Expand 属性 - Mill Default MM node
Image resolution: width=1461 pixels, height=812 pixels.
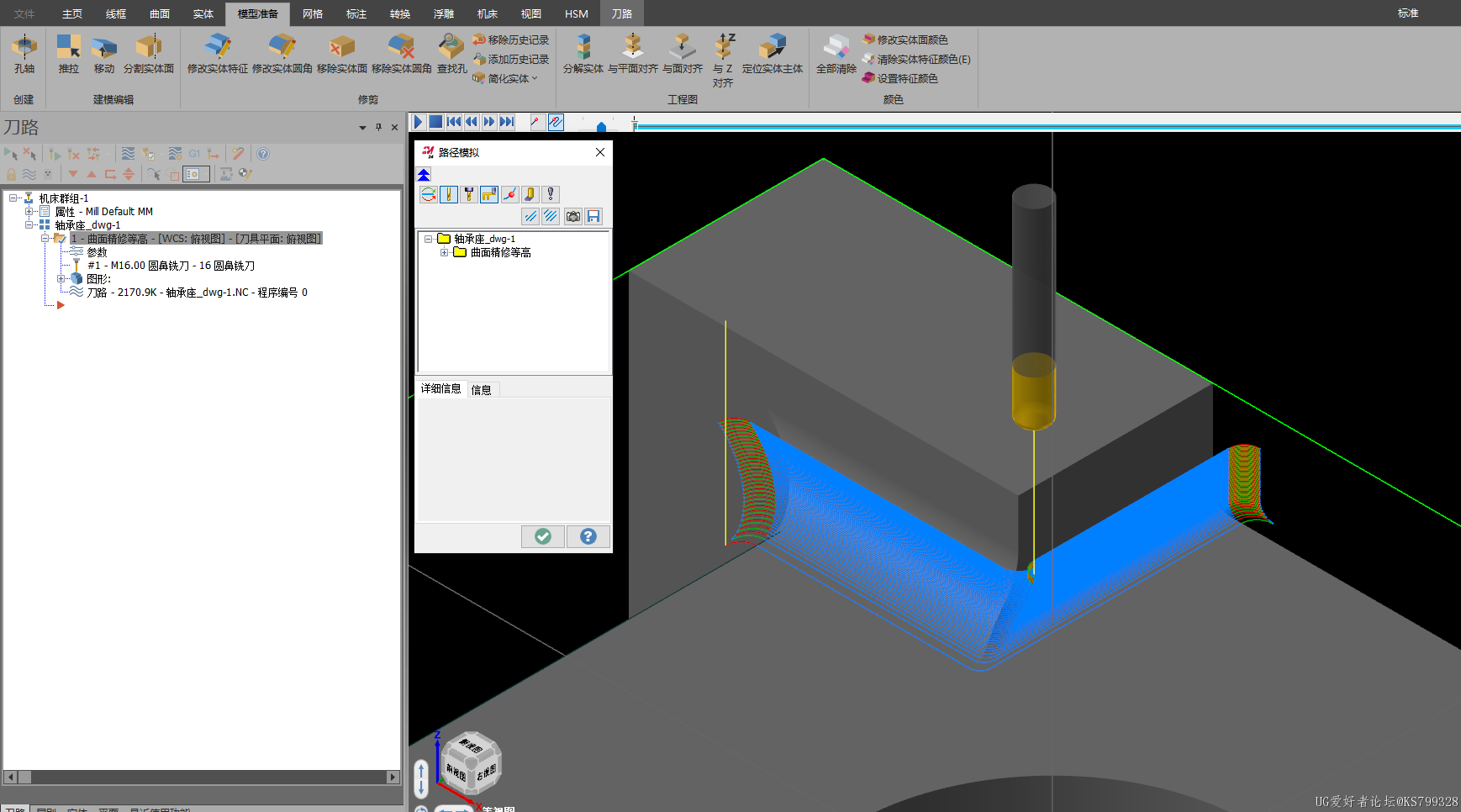point(29,212)
